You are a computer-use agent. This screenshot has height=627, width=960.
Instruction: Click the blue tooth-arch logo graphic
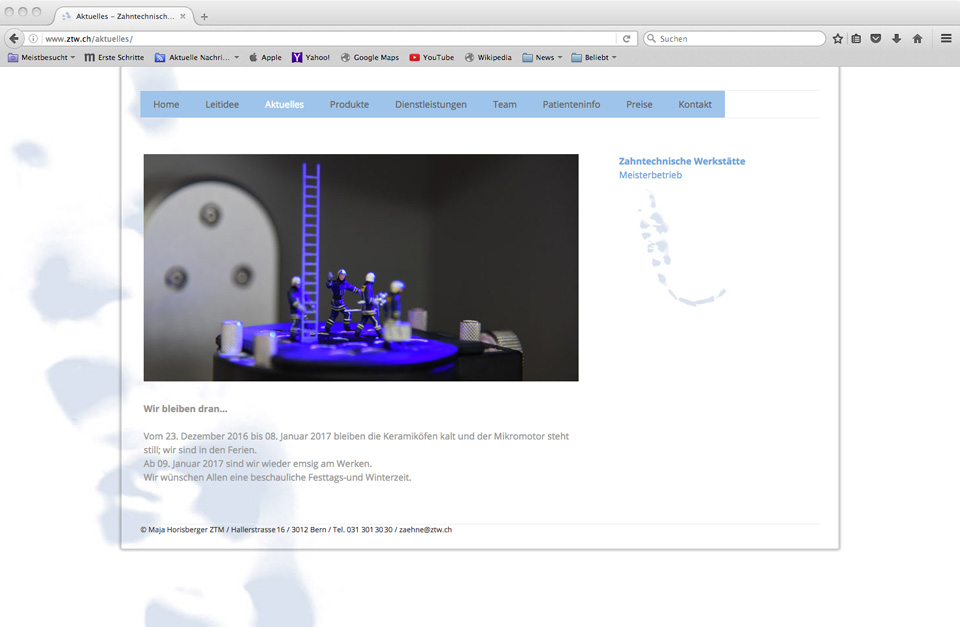(680, 249)
